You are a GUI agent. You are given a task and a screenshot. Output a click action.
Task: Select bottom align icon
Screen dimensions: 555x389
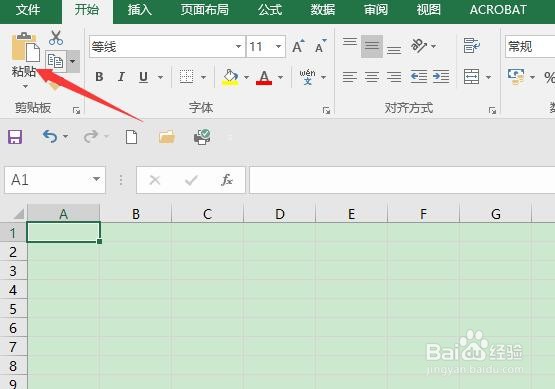pos(394,50)
